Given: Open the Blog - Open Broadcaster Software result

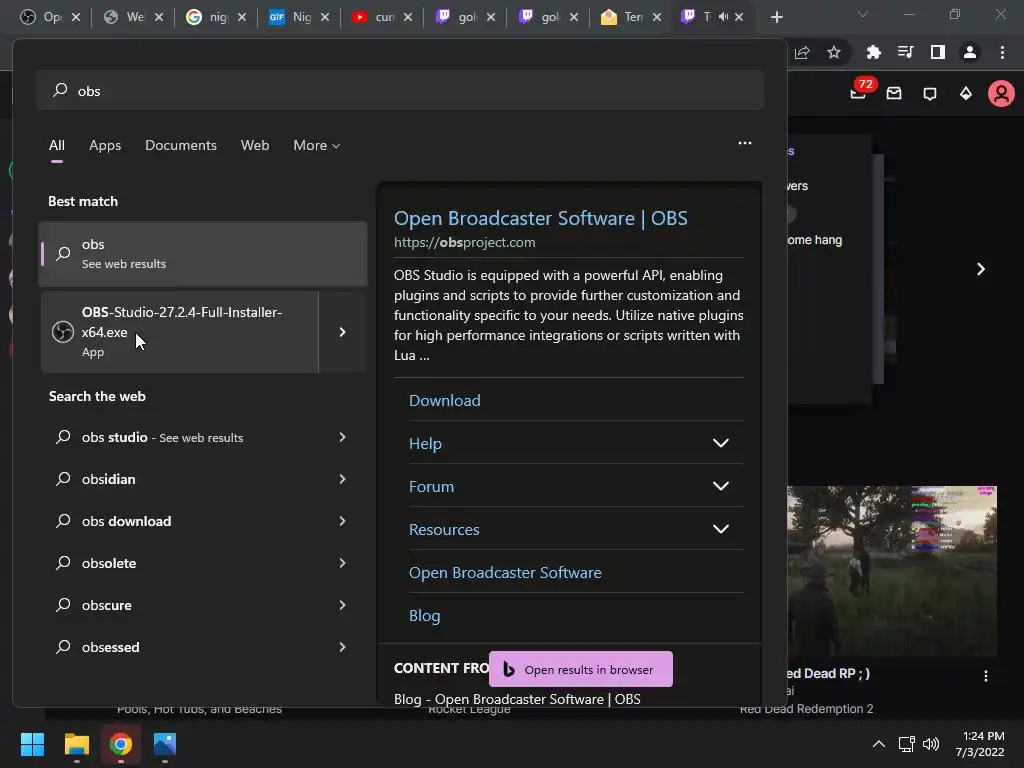Looking at the screenshot, I should pyautogui.click(x=517, y=699).
